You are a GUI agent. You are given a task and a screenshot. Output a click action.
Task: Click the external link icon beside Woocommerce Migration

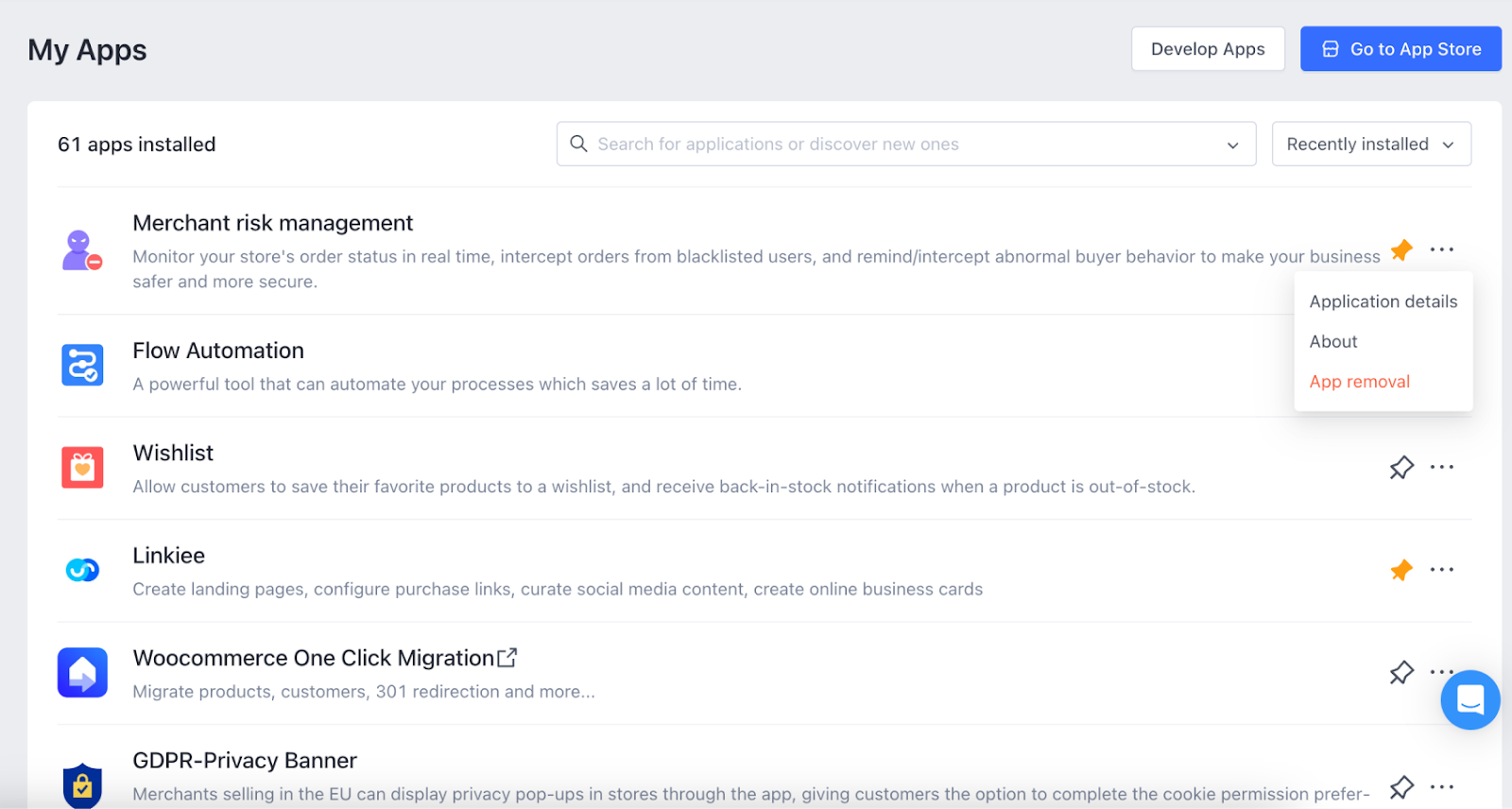507,658
